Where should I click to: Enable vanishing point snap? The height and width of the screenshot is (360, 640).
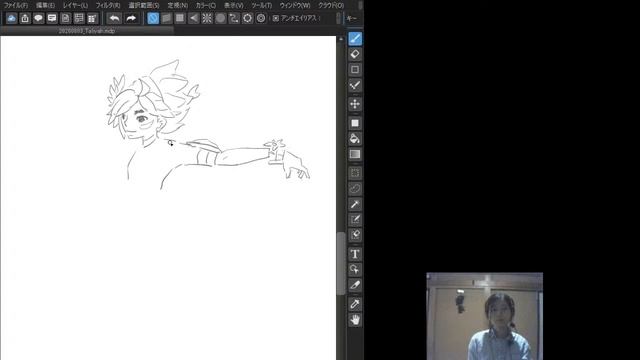coord(193,18)
